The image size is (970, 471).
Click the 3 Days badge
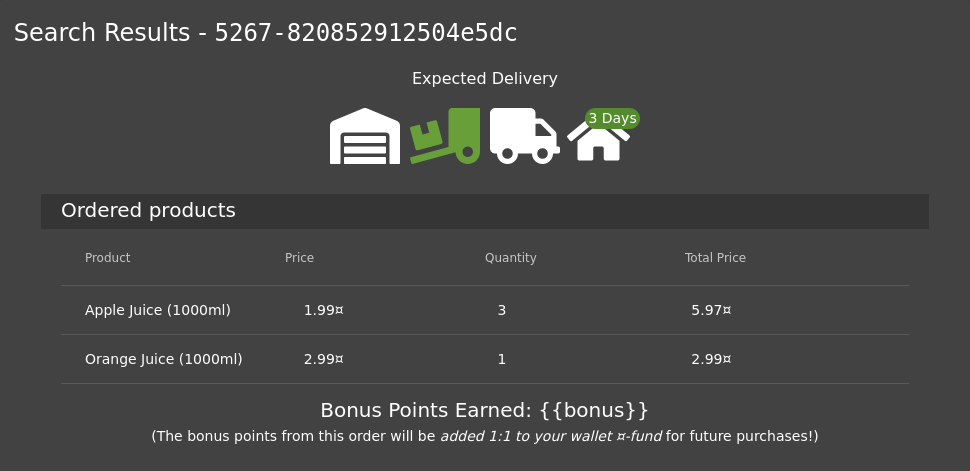click(x=612, y=118)
